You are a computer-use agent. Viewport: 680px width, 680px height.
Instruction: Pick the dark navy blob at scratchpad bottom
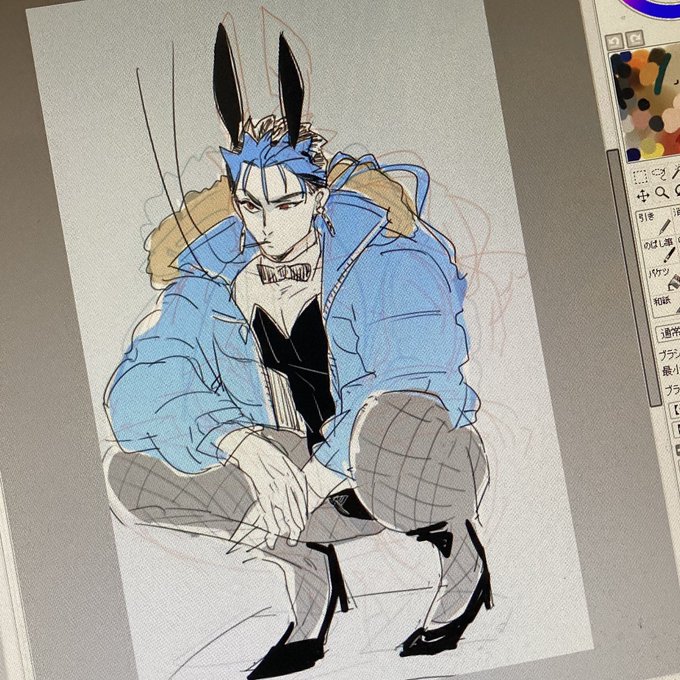tap(634, 154)
